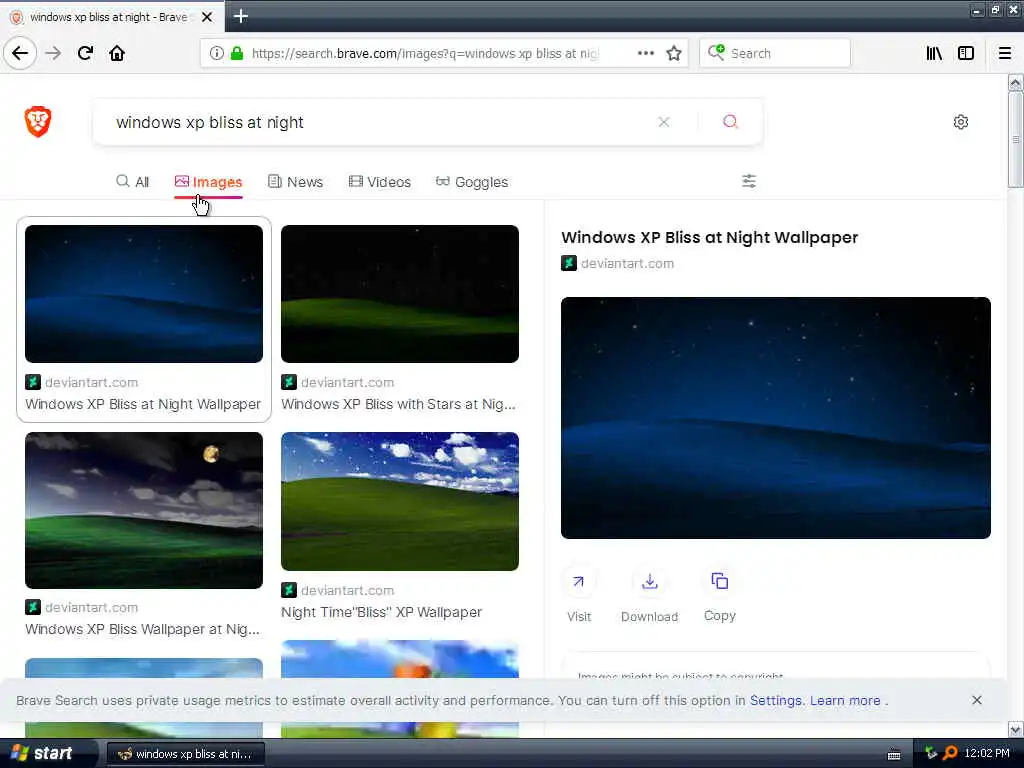Screen dimensions: 1024x768
Task: Toggle the browser sidebar icon
Action: click(x=966, y=54)
